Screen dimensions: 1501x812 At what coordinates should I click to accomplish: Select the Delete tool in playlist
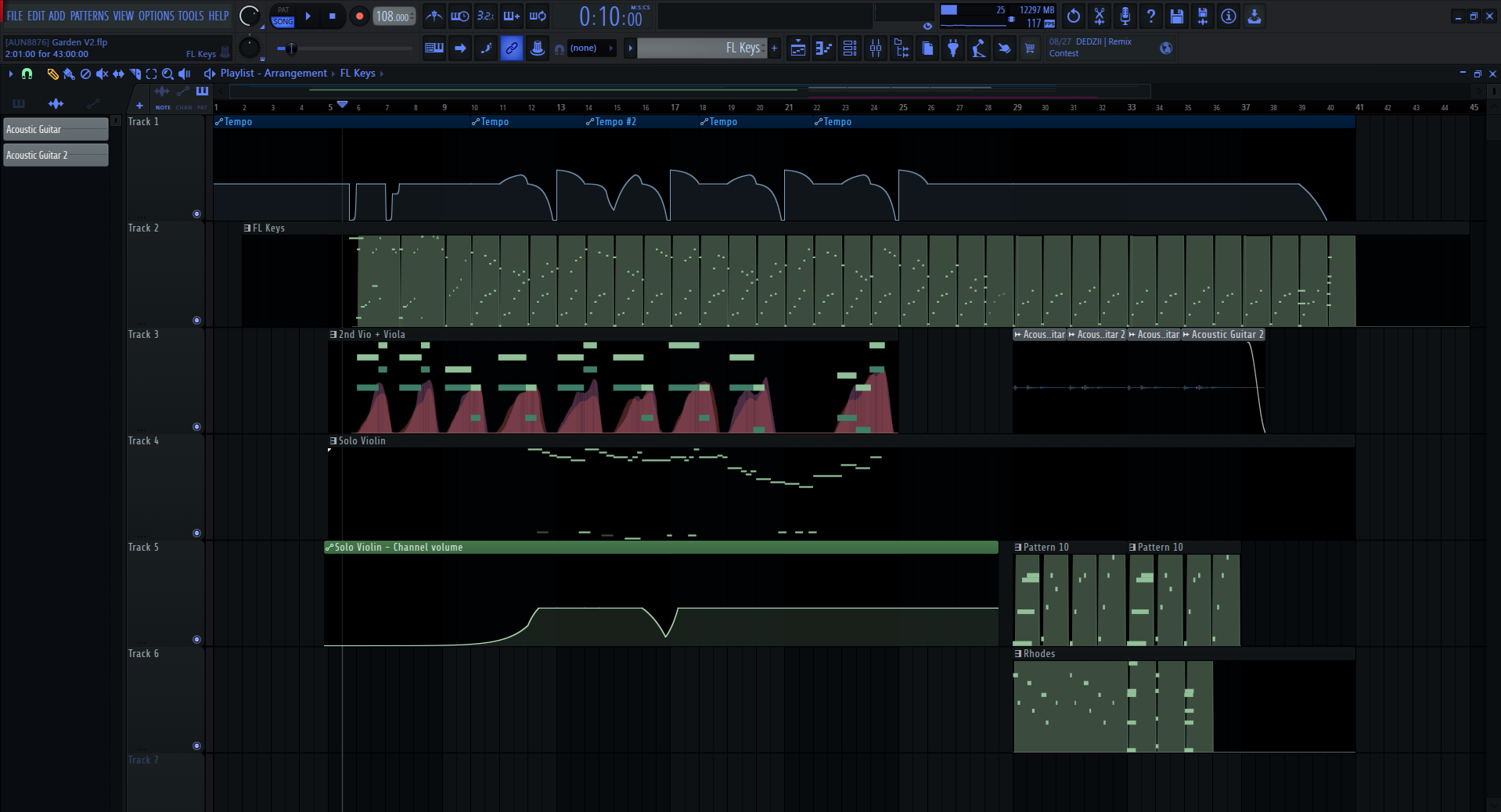[x=85, y=74]
